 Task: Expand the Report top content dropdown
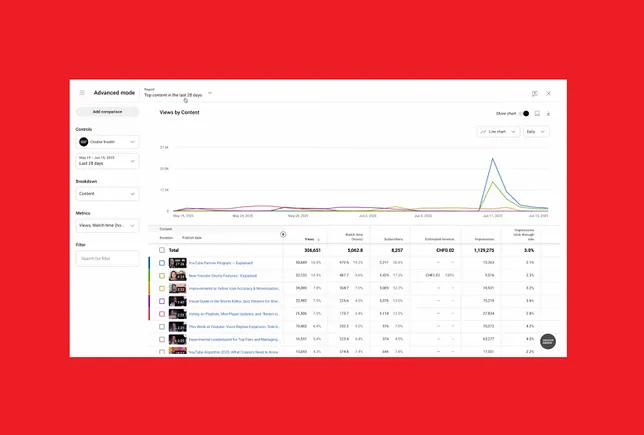[210, 93]
